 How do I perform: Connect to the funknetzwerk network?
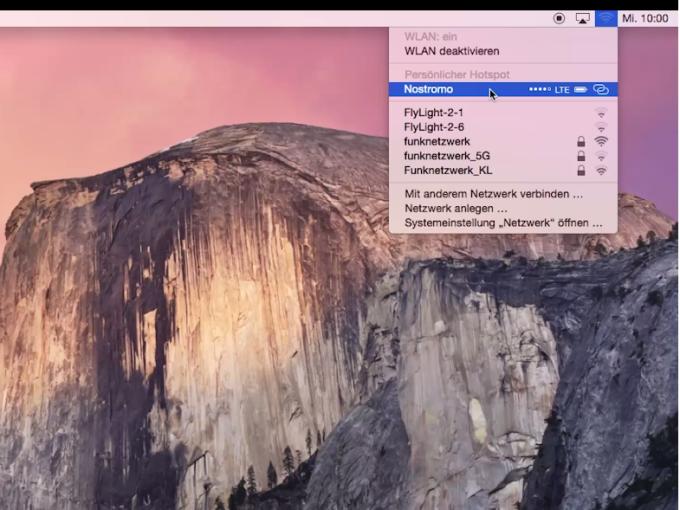[503, 141]
